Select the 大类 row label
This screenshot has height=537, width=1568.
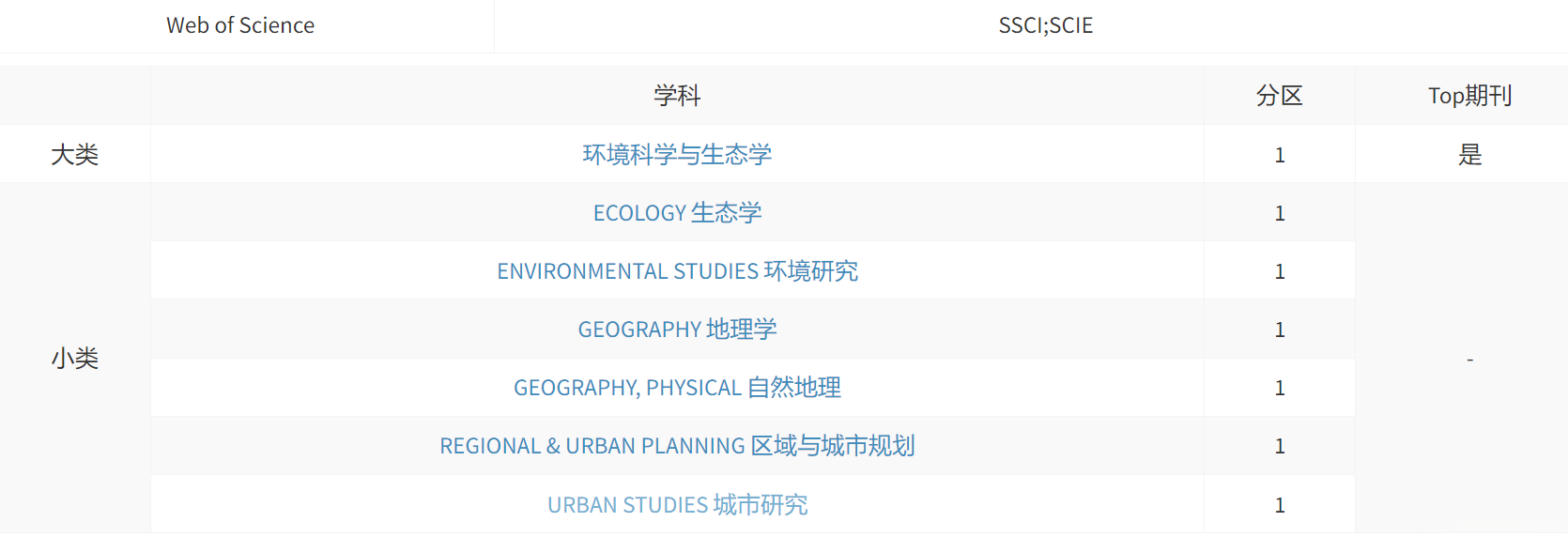pyautogui.click(x=75, y=154)
